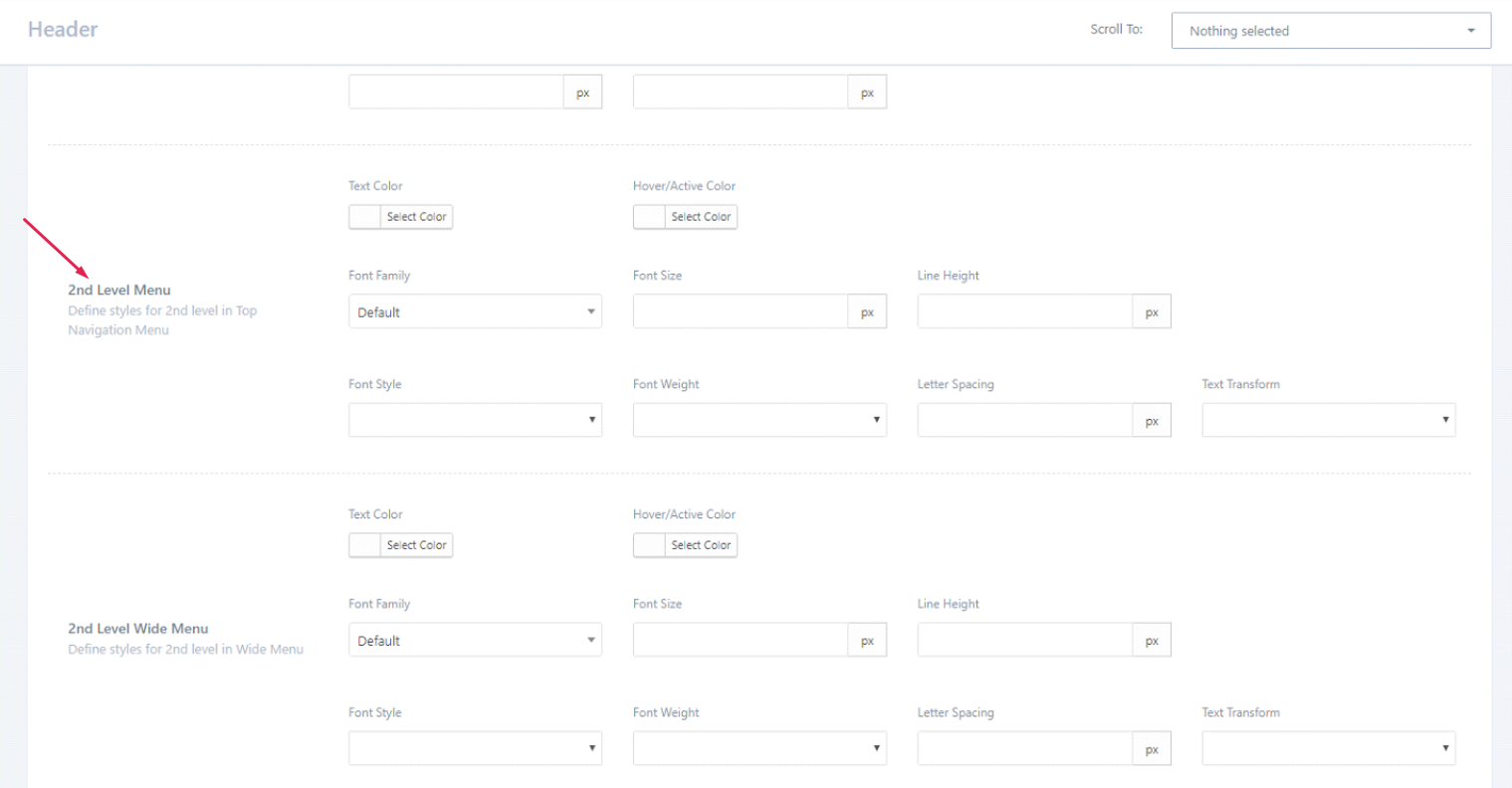Image resolution: width=1512 pixels, height=788 pixels.
Task: Expand Font Weight dropdown in 2nd Level Wide Menu
Action: [759, 748]
